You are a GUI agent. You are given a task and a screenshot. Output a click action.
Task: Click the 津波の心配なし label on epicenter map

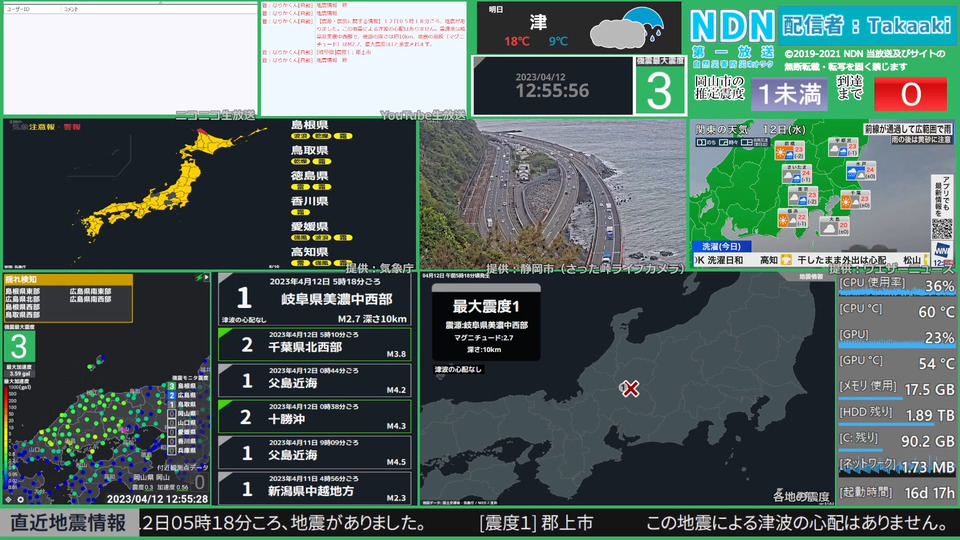[x=458, y=369]
